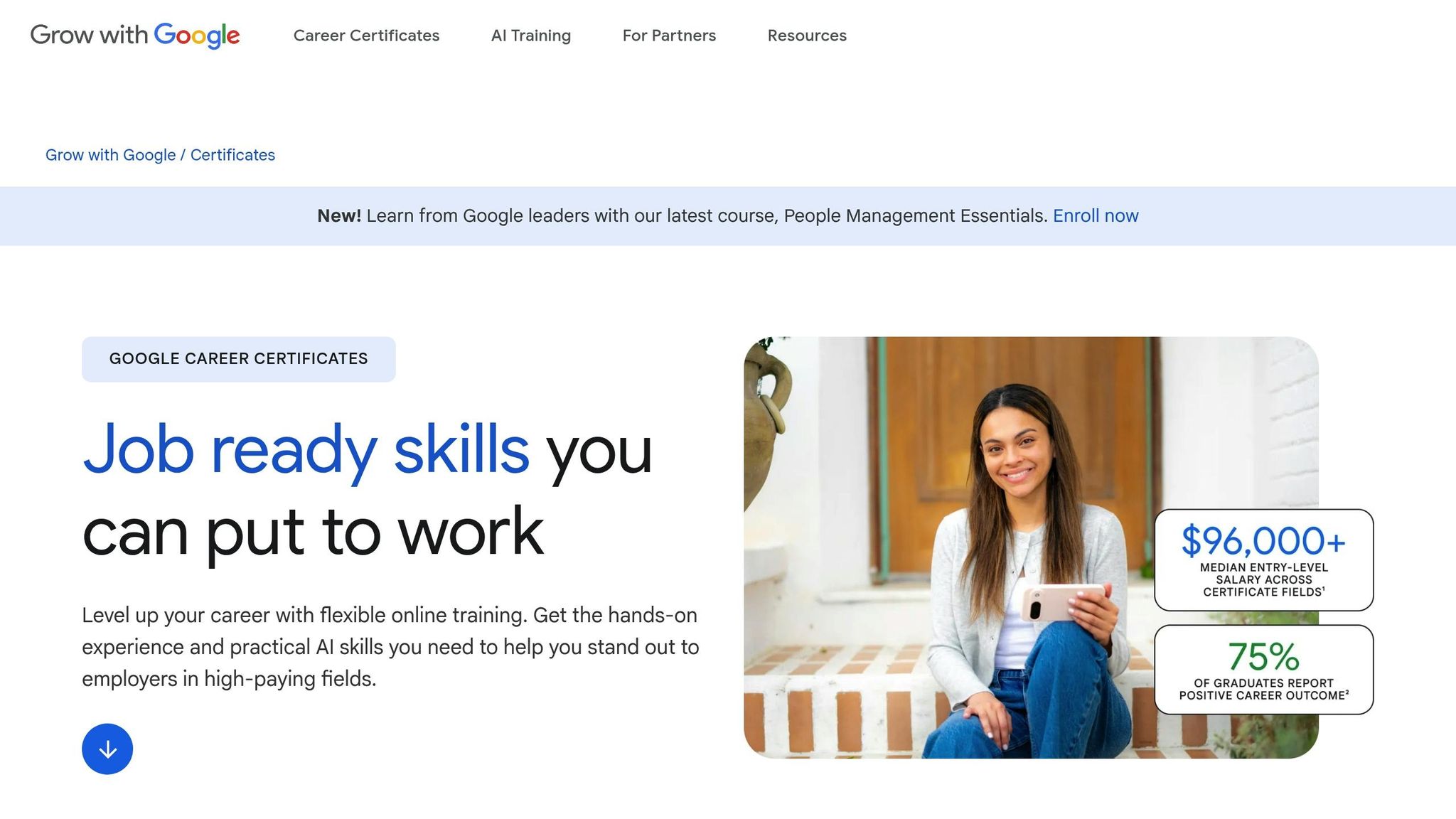Open the For Partners menu
The image size is (1456, 819).
click(669, 36)
